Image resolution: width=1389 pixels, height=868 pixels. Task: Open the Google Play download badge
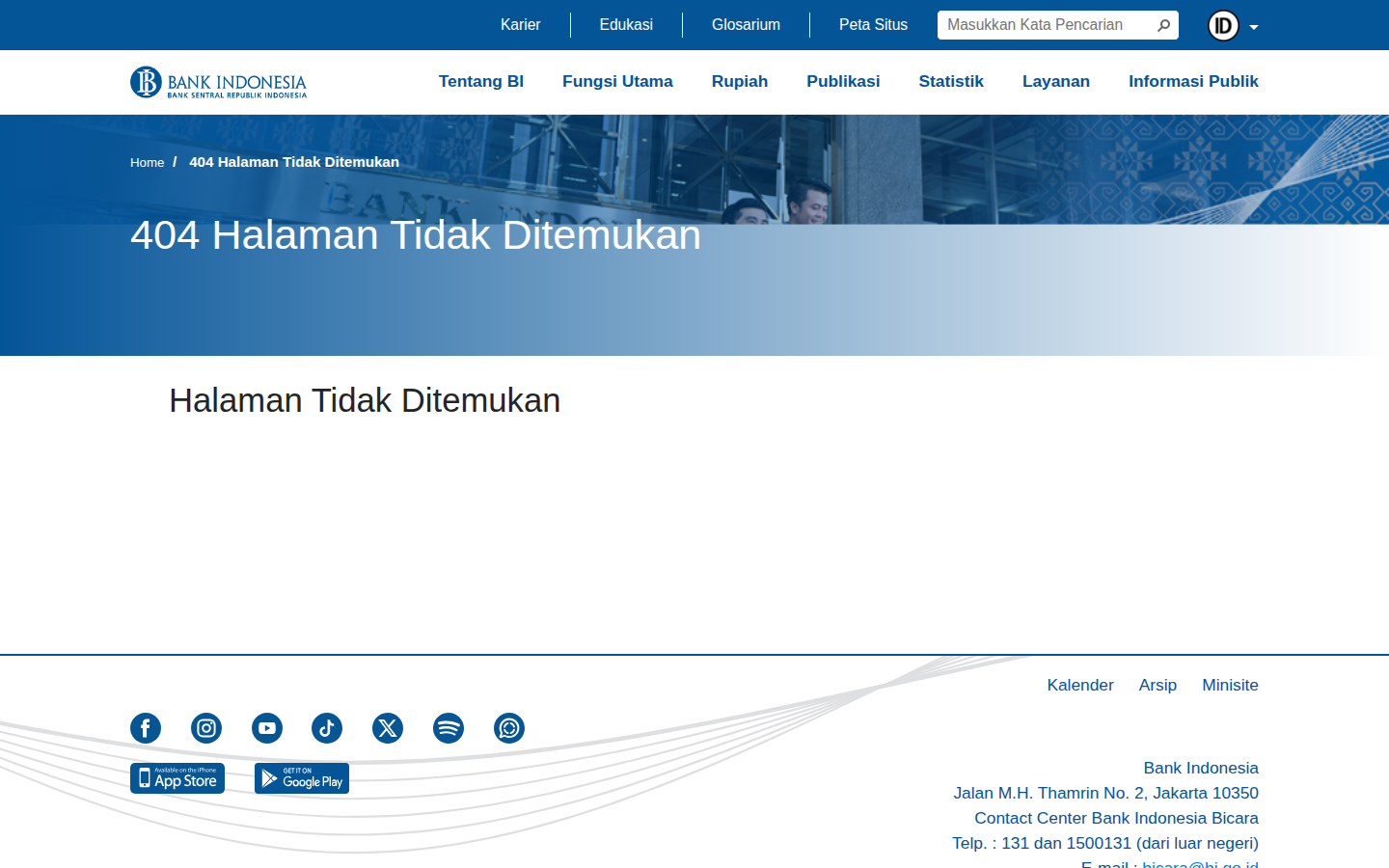[x=302, y=778]
